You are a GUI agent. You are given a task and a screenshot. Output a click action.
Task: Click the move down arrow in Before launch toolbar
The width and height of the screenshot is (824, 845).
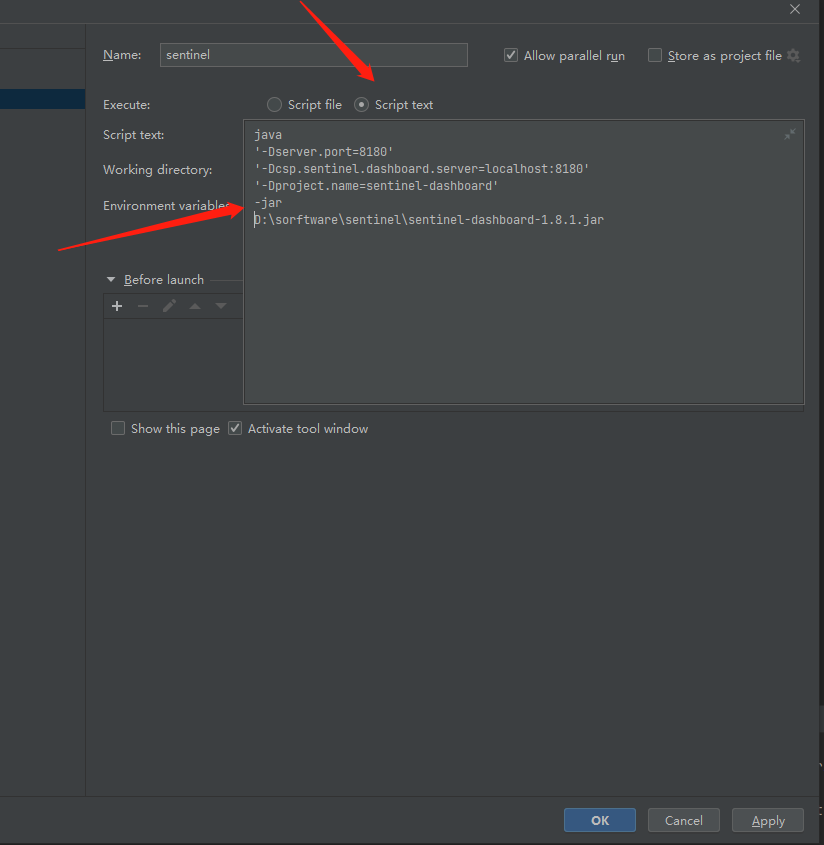220,306
